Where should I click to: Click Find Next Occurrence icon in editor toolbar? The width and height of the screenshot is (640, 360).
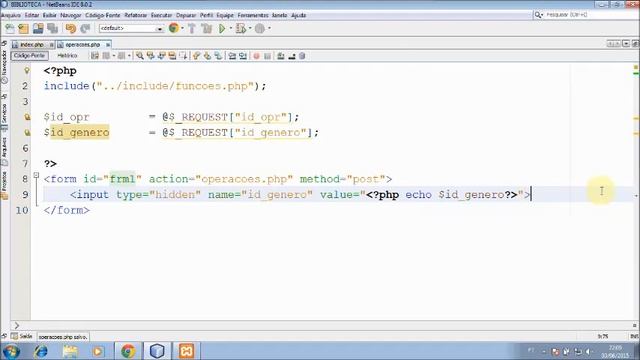pyautogui.click(x=162, y=56)
